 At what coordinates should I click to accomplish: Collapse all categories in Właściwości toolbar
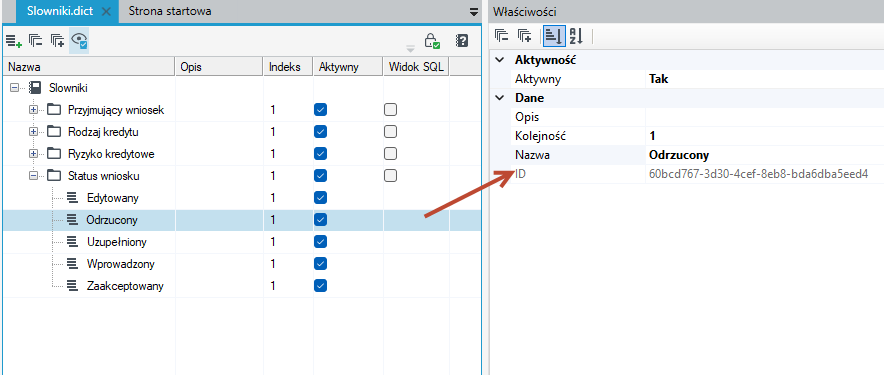[502, 37]
